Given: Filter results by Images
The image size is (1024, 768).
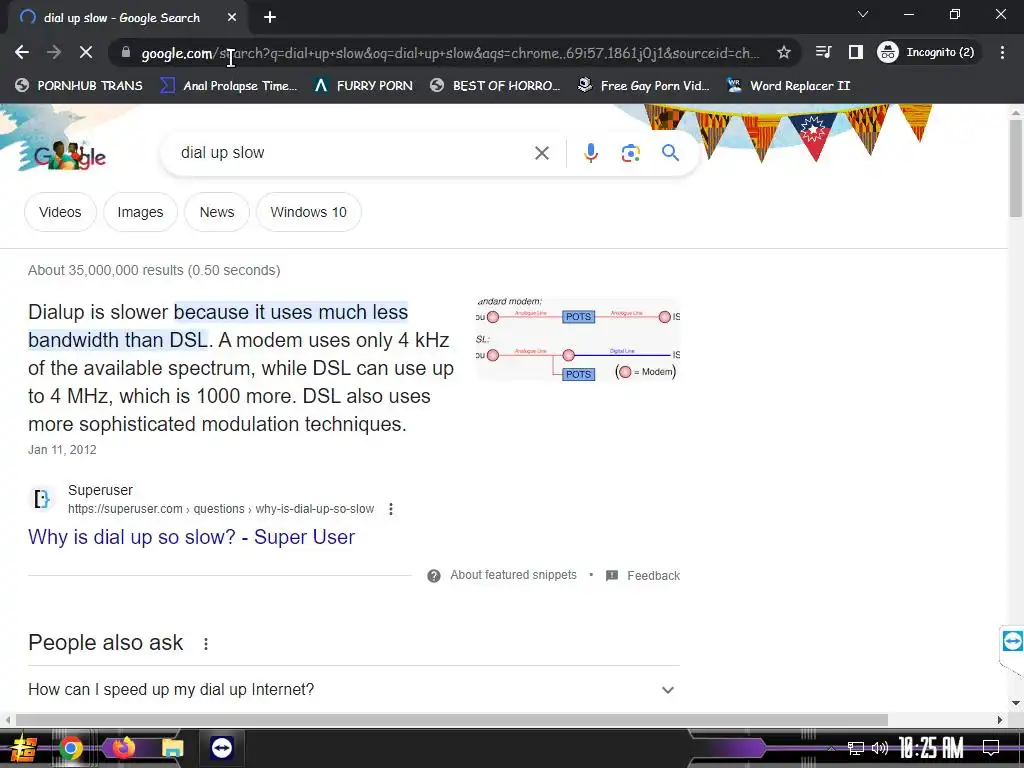Looking at the screenshot, I should [x=140, y=212].
